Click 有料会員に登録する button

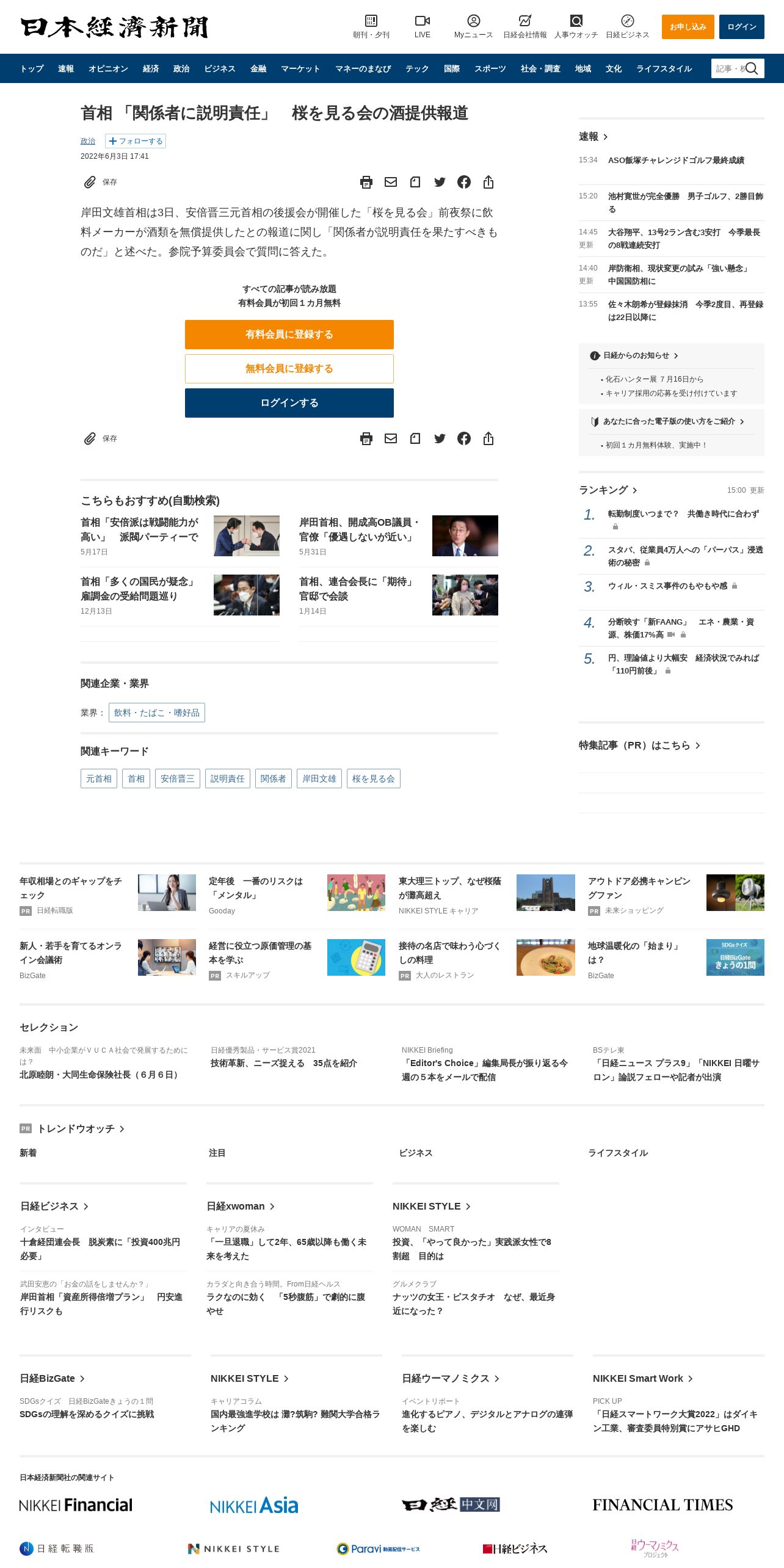[289, 334]
